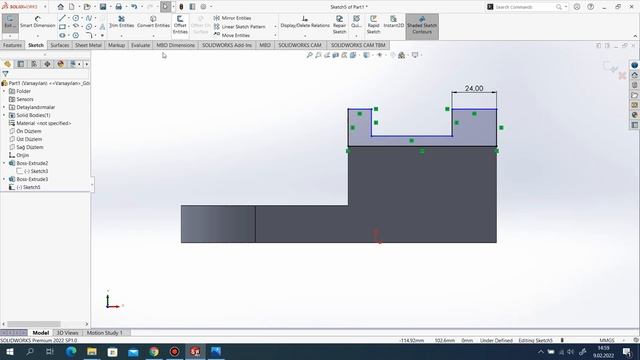Switch to the MBD Dimensions tab
Viewport: 640px width, 360px height.
click(176, 45)
